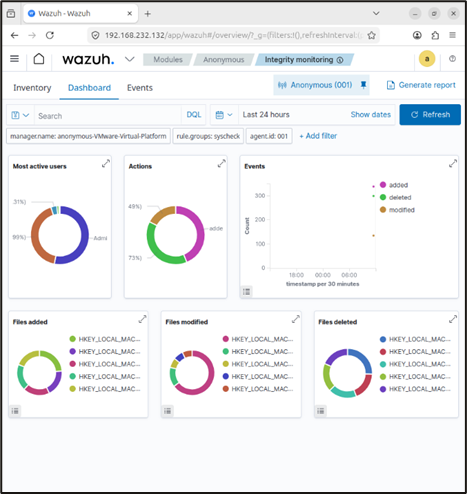Reload the browser page
The width and height of the screenshot is (467, 494).
point(50,35)
